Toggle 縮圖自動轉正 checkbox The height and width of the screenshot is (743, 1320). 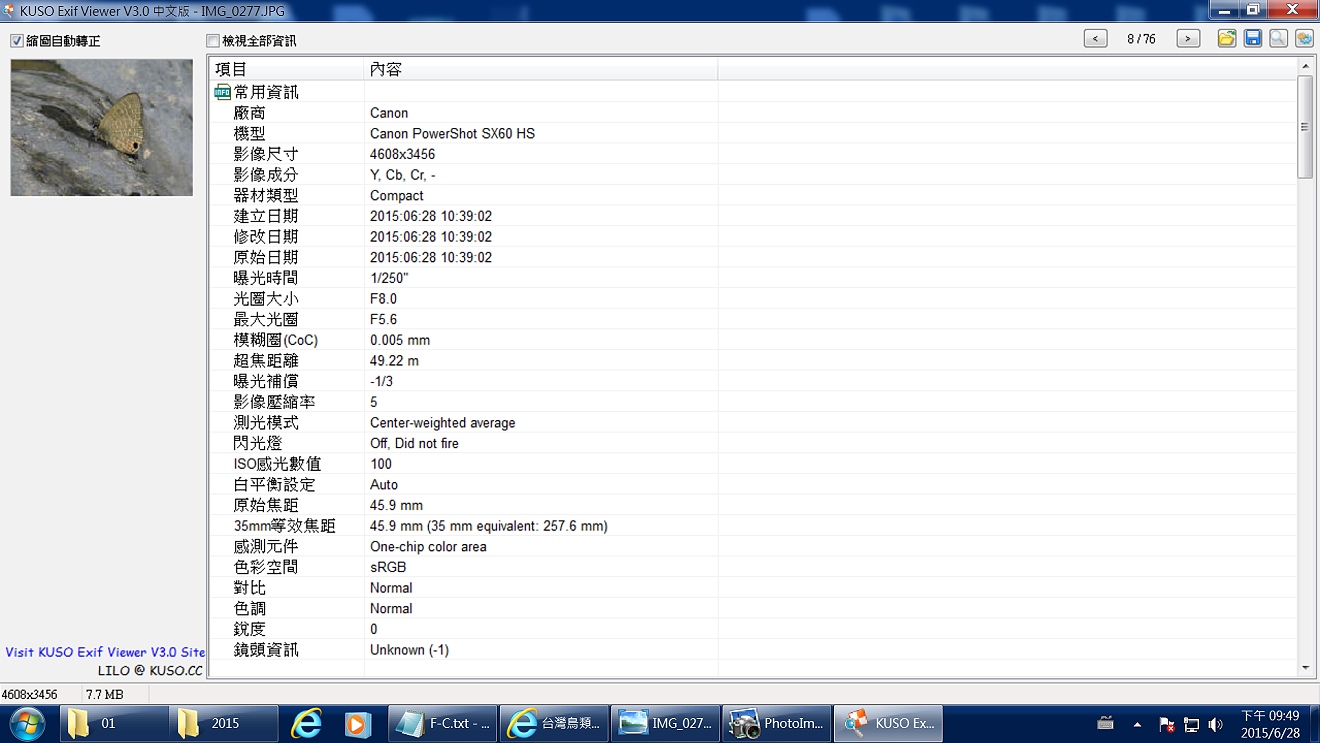pyautogui.click(x=17, y=41)
